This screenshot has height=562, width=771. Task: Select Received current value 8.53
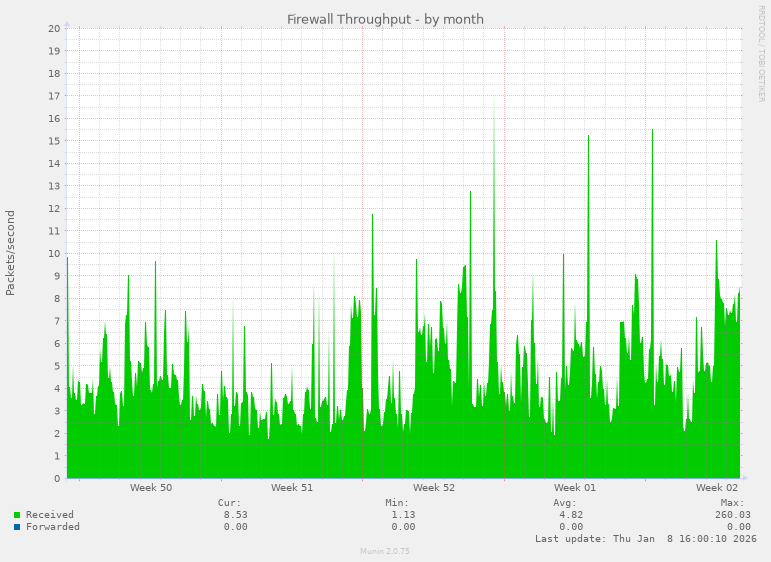coord(236,515)
